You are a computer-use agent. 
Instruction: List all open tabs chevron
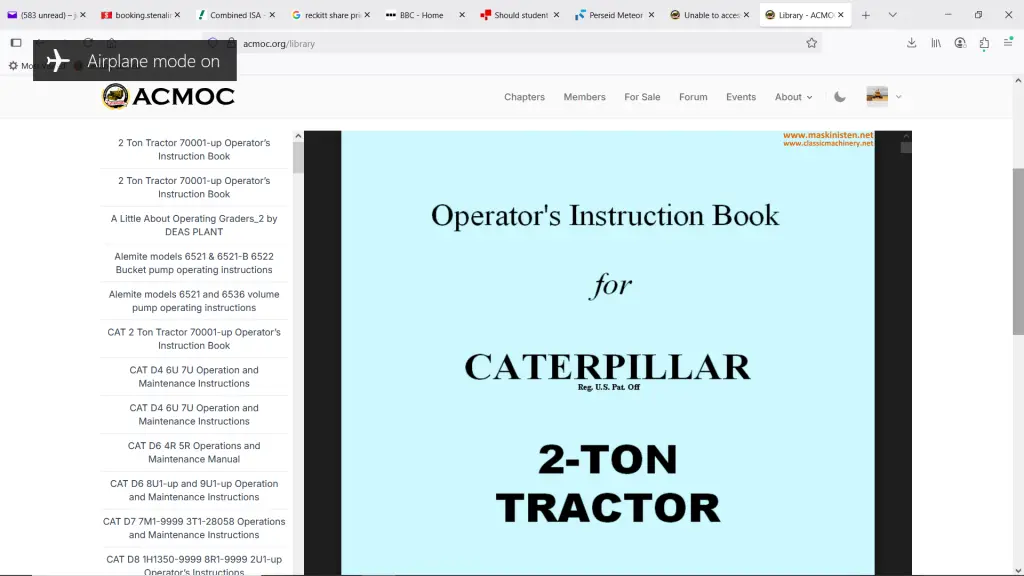click(x=893, y=15)
